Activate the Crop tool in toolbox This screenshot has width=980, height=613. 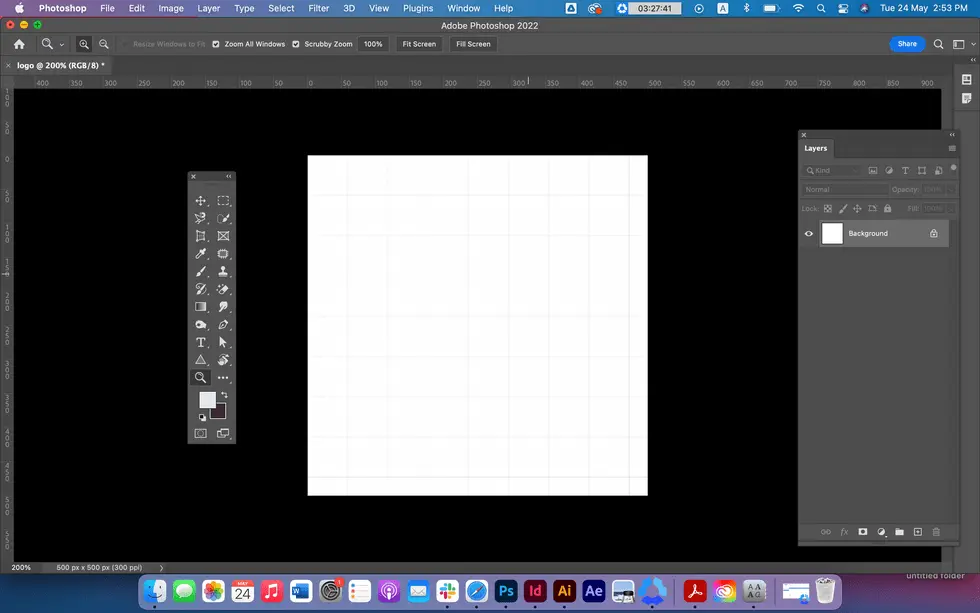pos(201,236)
